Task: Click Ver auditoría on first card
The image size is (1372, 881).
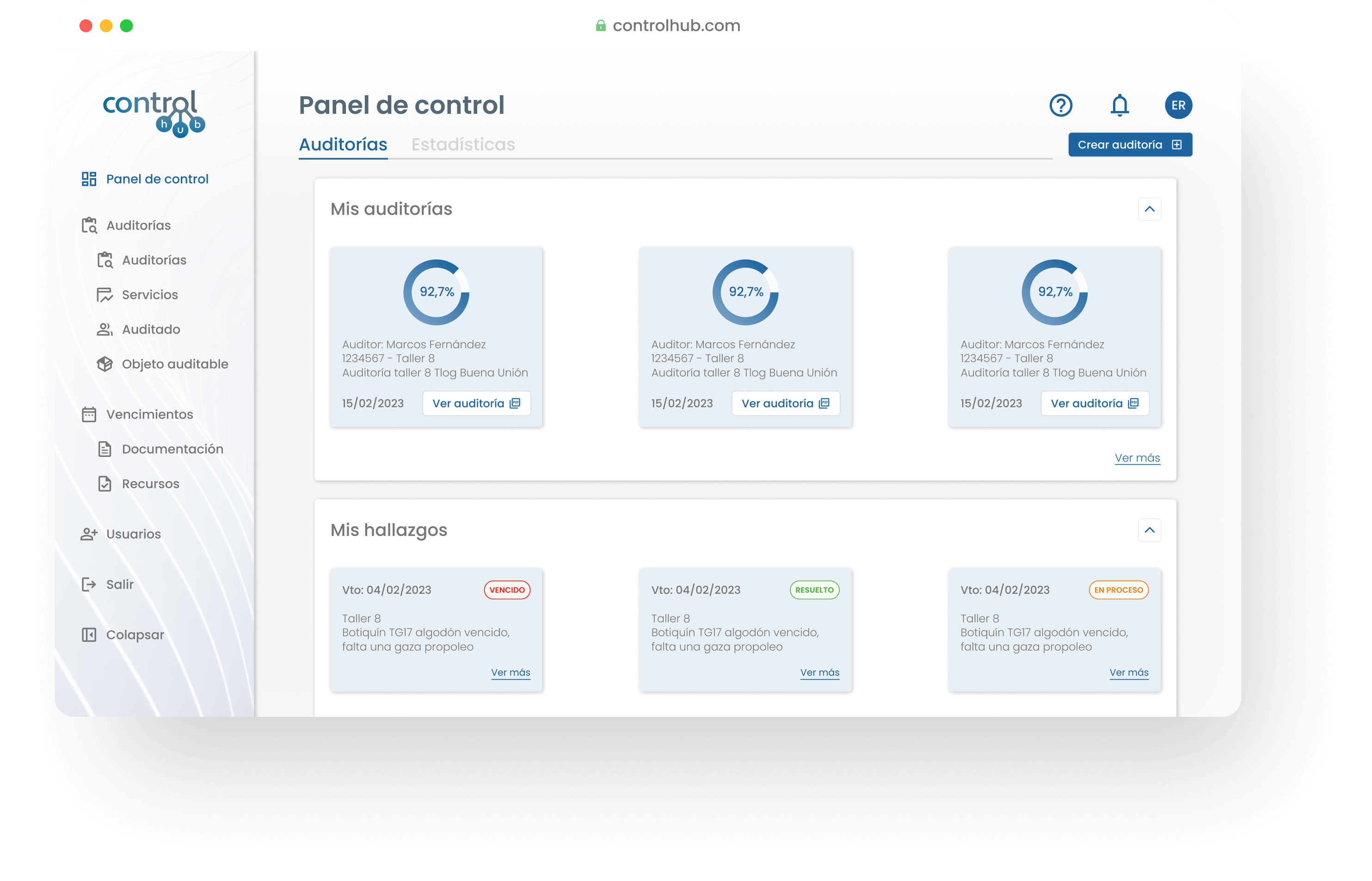Action: click(476, 403)
